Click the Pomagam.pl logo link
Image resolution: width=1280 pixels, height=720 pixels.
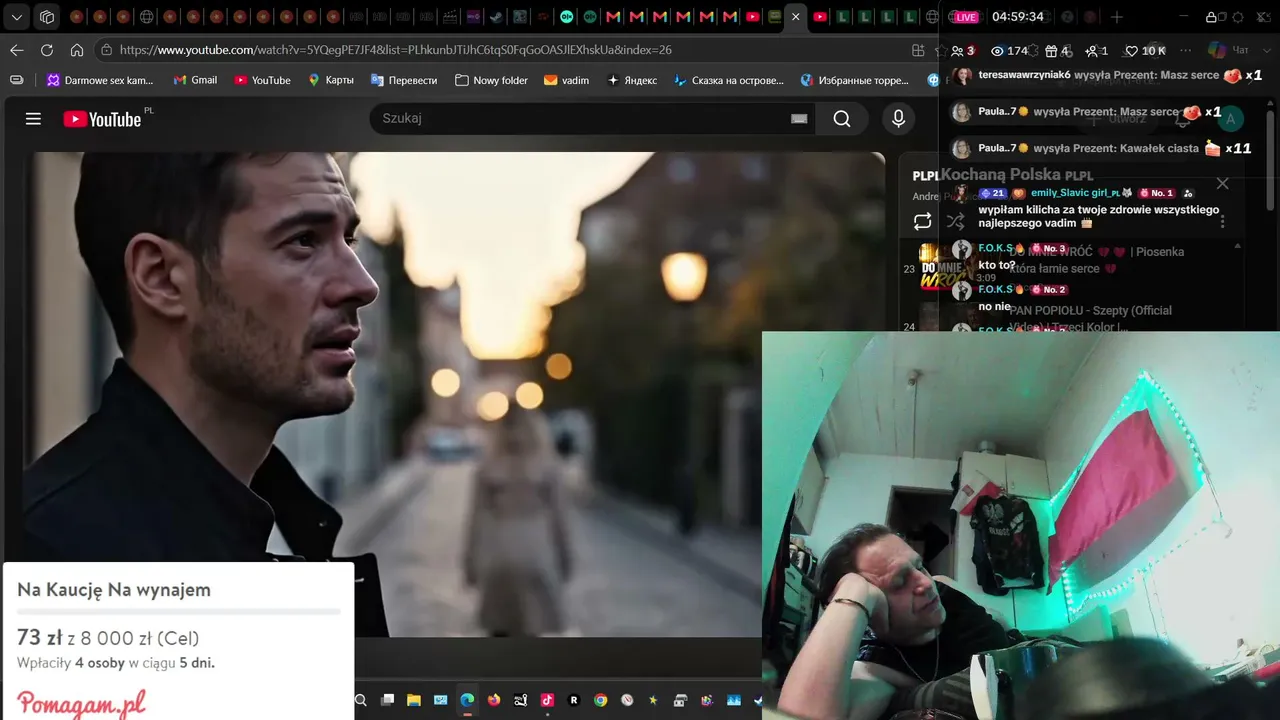(82, 702)
